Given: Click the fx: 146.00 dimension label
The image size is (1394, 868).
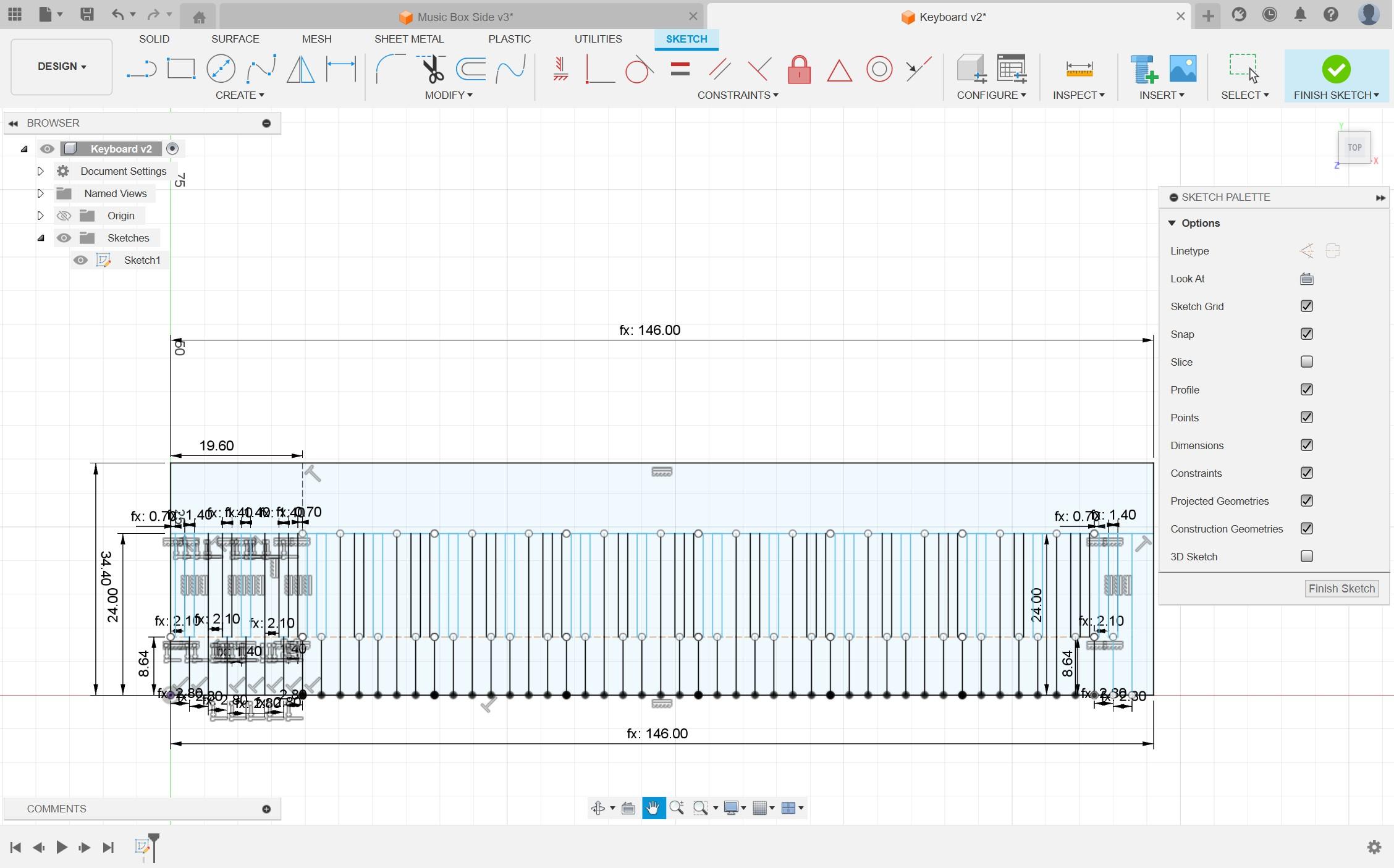Looking at the screenshot, I should click(649, 329).
